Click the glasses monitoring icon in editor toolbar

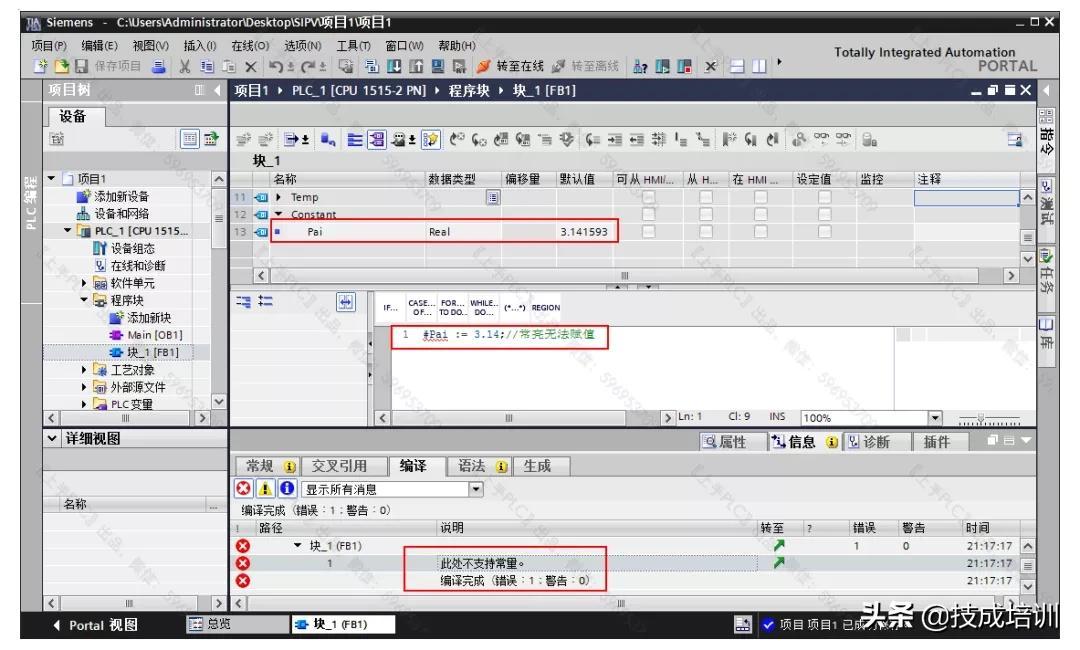821,139
